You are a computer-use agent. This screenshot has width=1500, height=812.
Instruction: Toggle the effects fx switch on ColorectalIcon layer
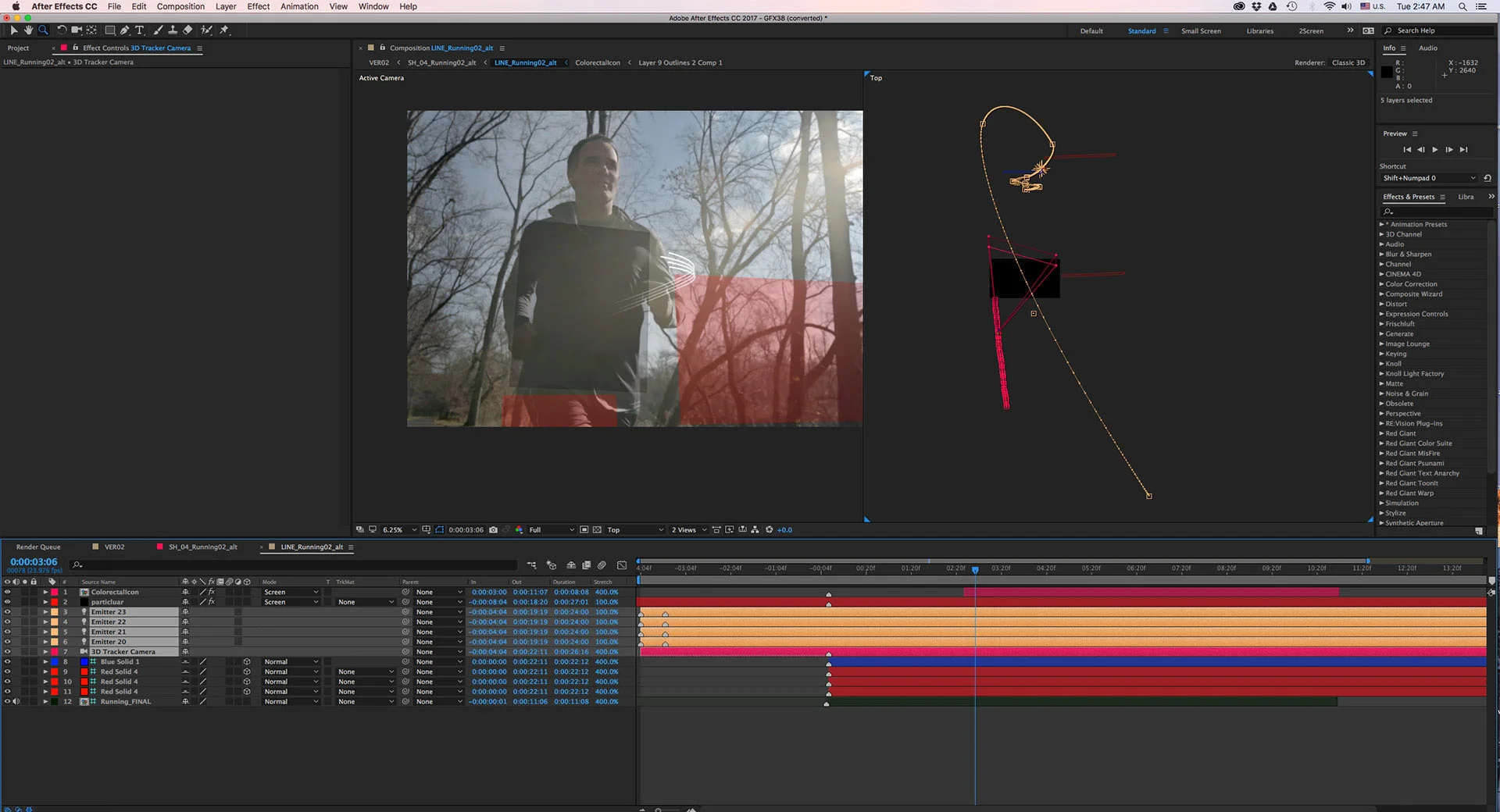tap(212, 593)
